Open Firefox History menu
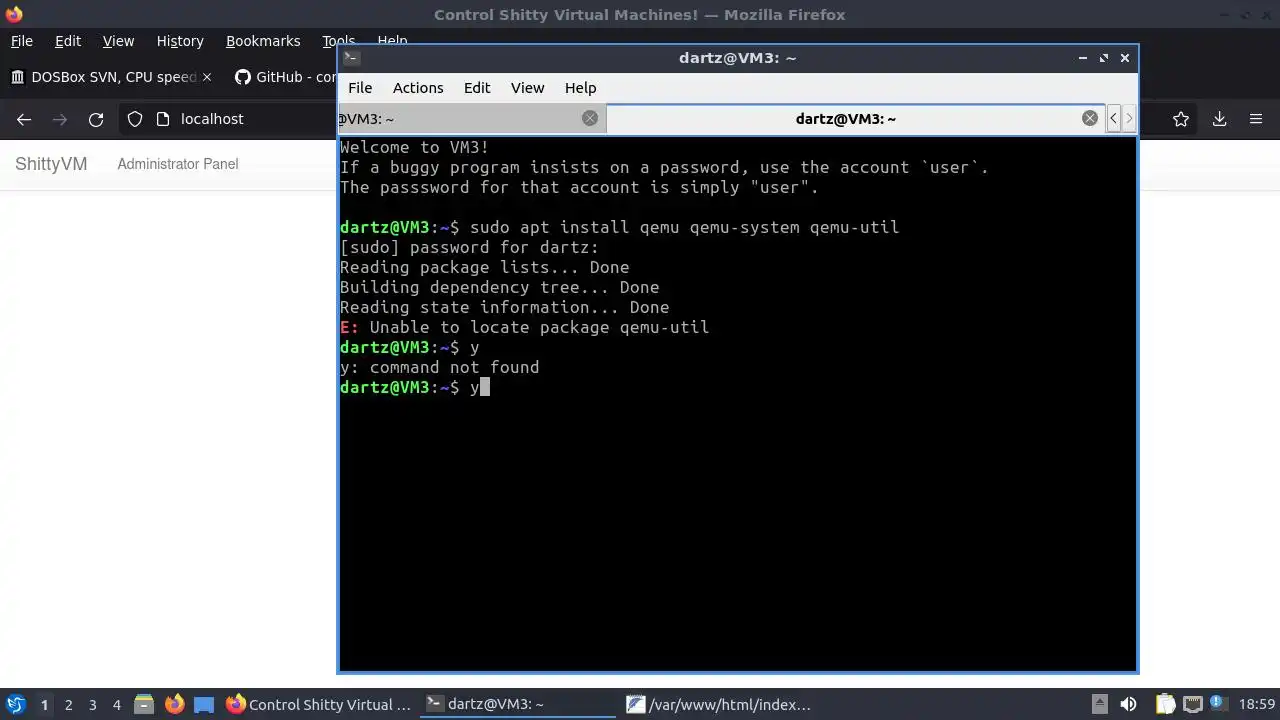Viewport: 1280px width, 720px height. point(180,41)
